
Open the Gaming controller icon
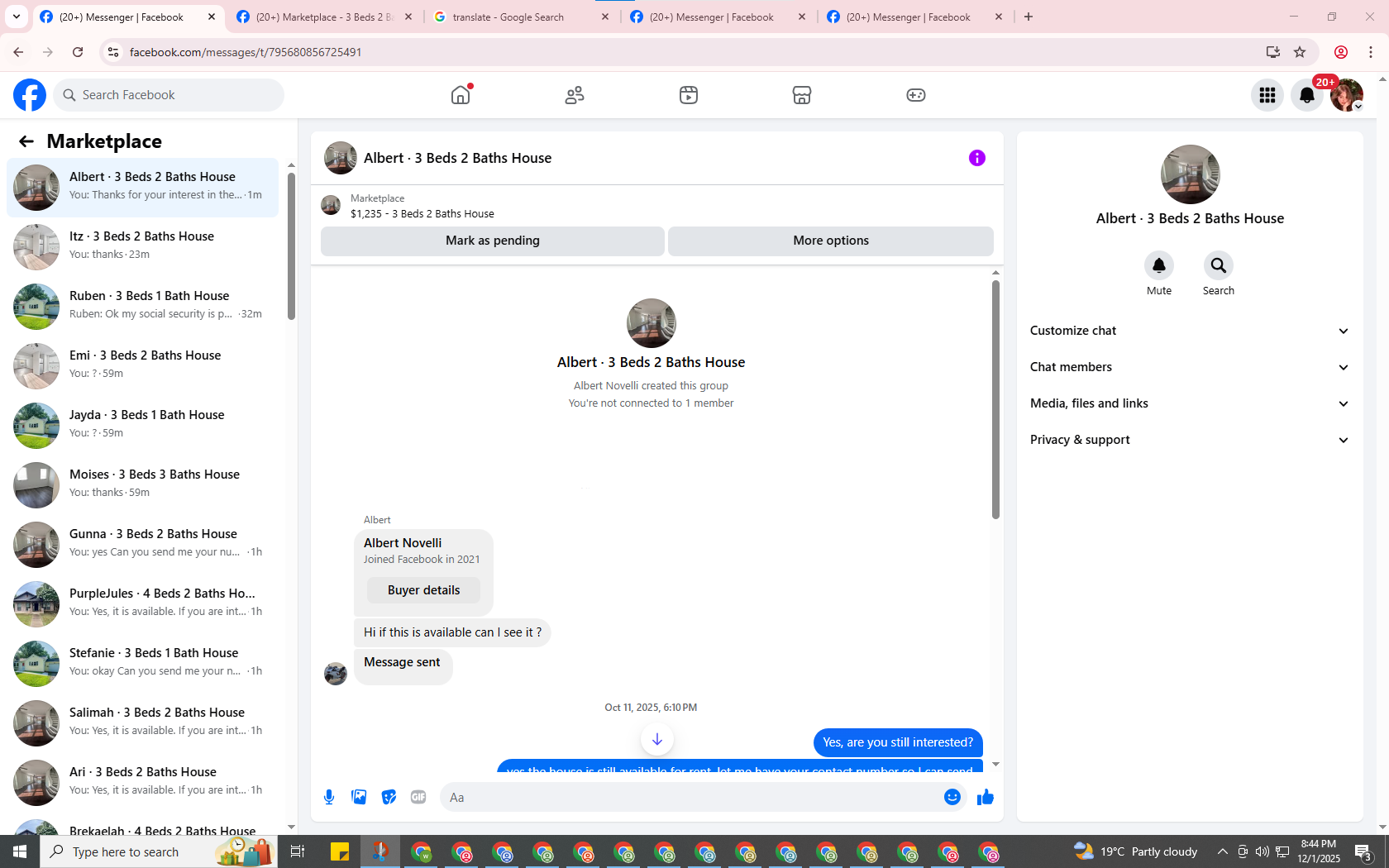pos(916,95)
